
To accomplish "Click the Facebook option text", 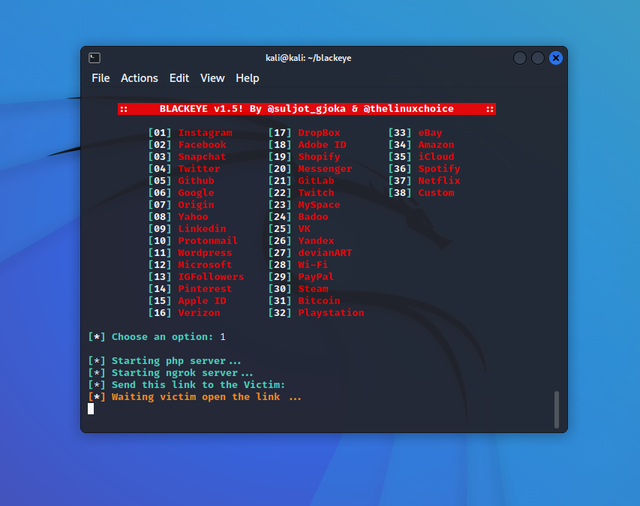I will pyautogui.click(x=202, y=144).
